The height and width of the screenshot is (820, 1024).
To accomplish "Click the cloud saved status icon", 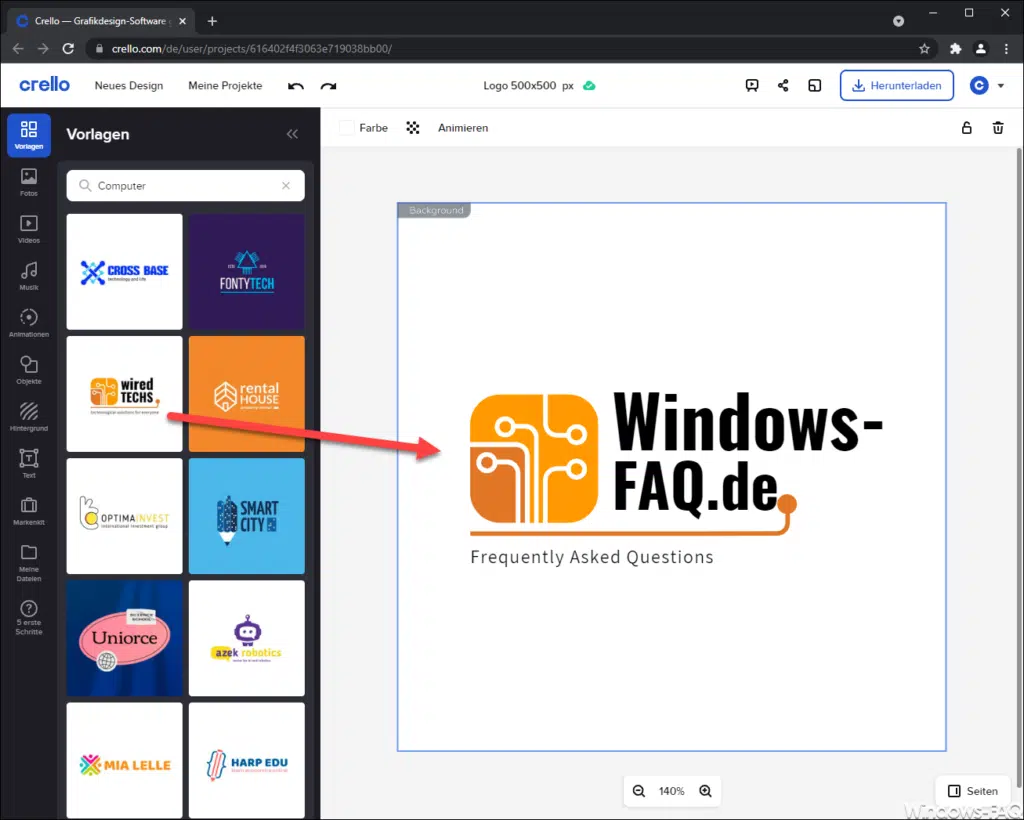I will pyautogui.click(x=589, y=86).
